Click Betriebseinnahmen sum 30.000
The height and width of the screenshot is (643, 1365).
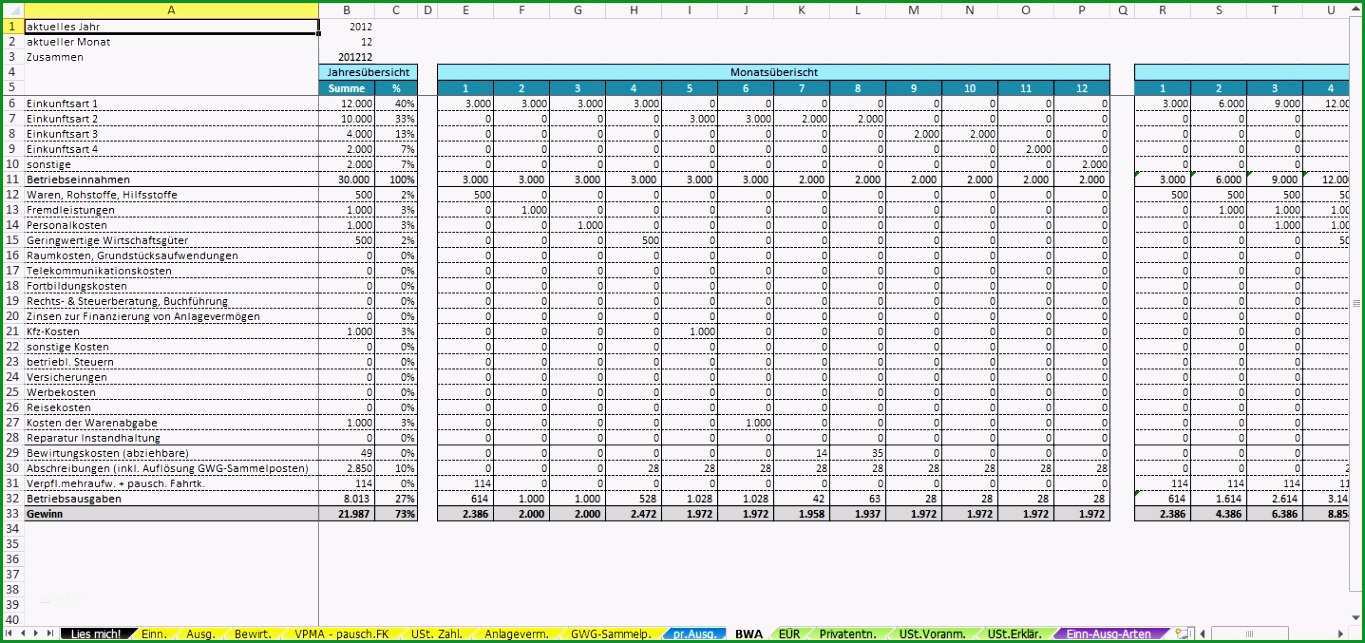[x=347, y=179]
